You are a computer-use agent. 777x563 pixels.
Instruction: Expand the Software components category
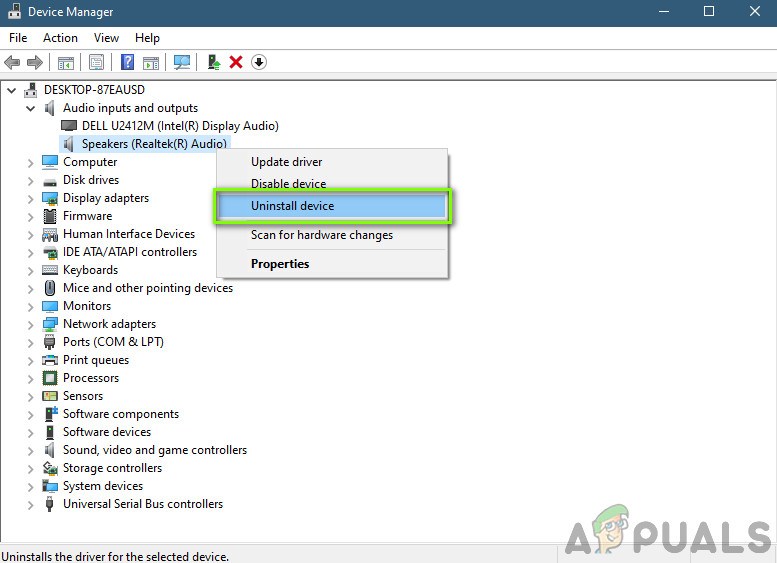[x=31, y=415]
